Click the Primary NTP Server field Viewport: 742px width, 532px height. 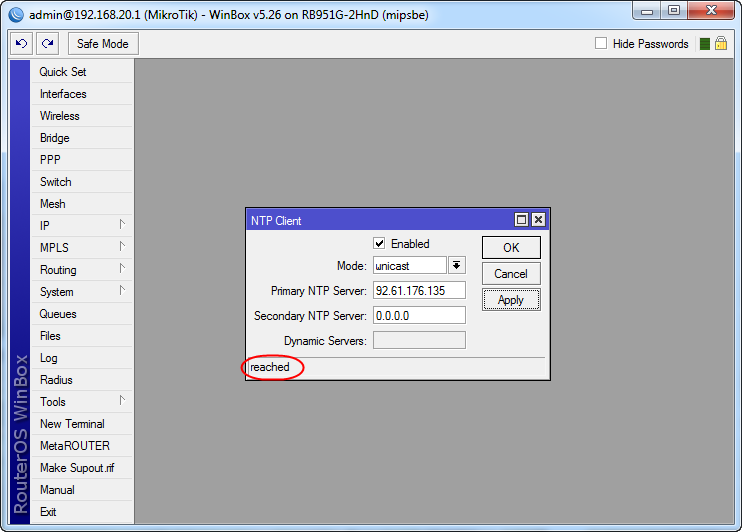419,291
